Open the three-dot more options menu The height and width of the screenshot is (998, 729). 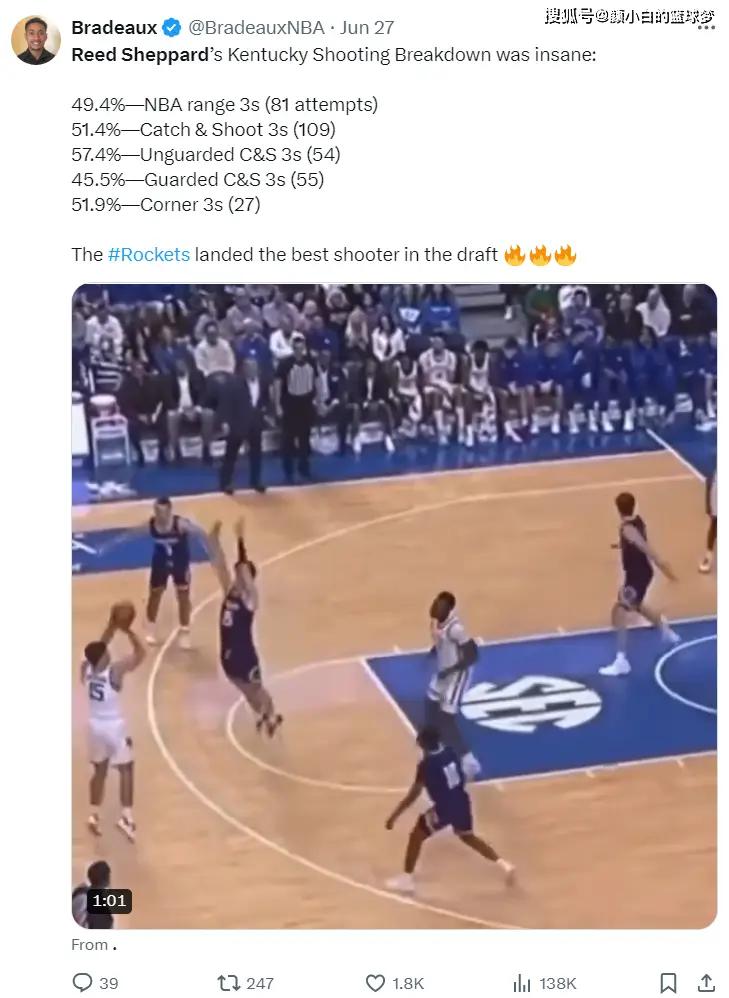click(706, 27)
